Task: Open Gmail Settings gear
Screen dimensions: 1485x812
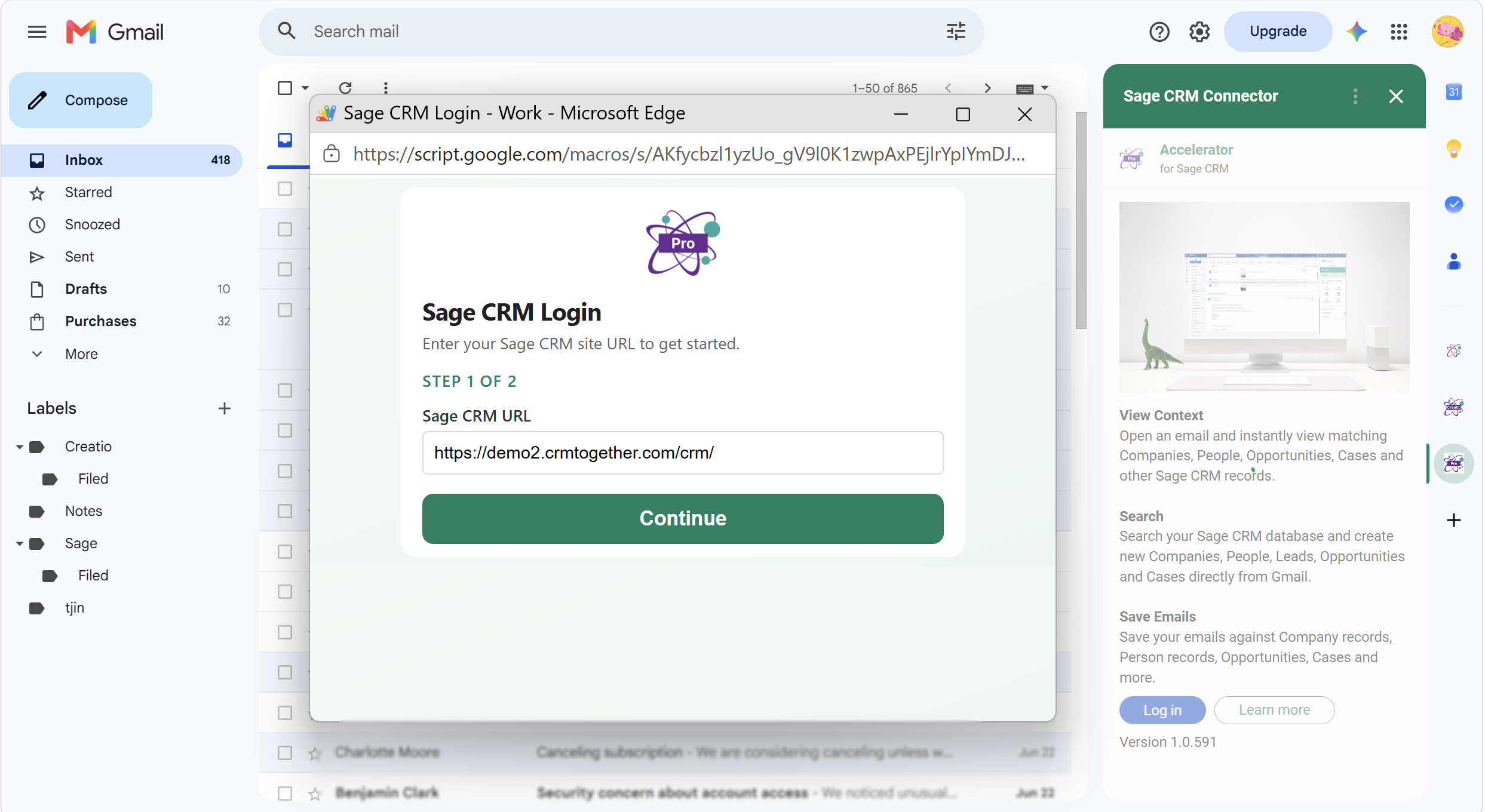Action: coord(1199,32)
